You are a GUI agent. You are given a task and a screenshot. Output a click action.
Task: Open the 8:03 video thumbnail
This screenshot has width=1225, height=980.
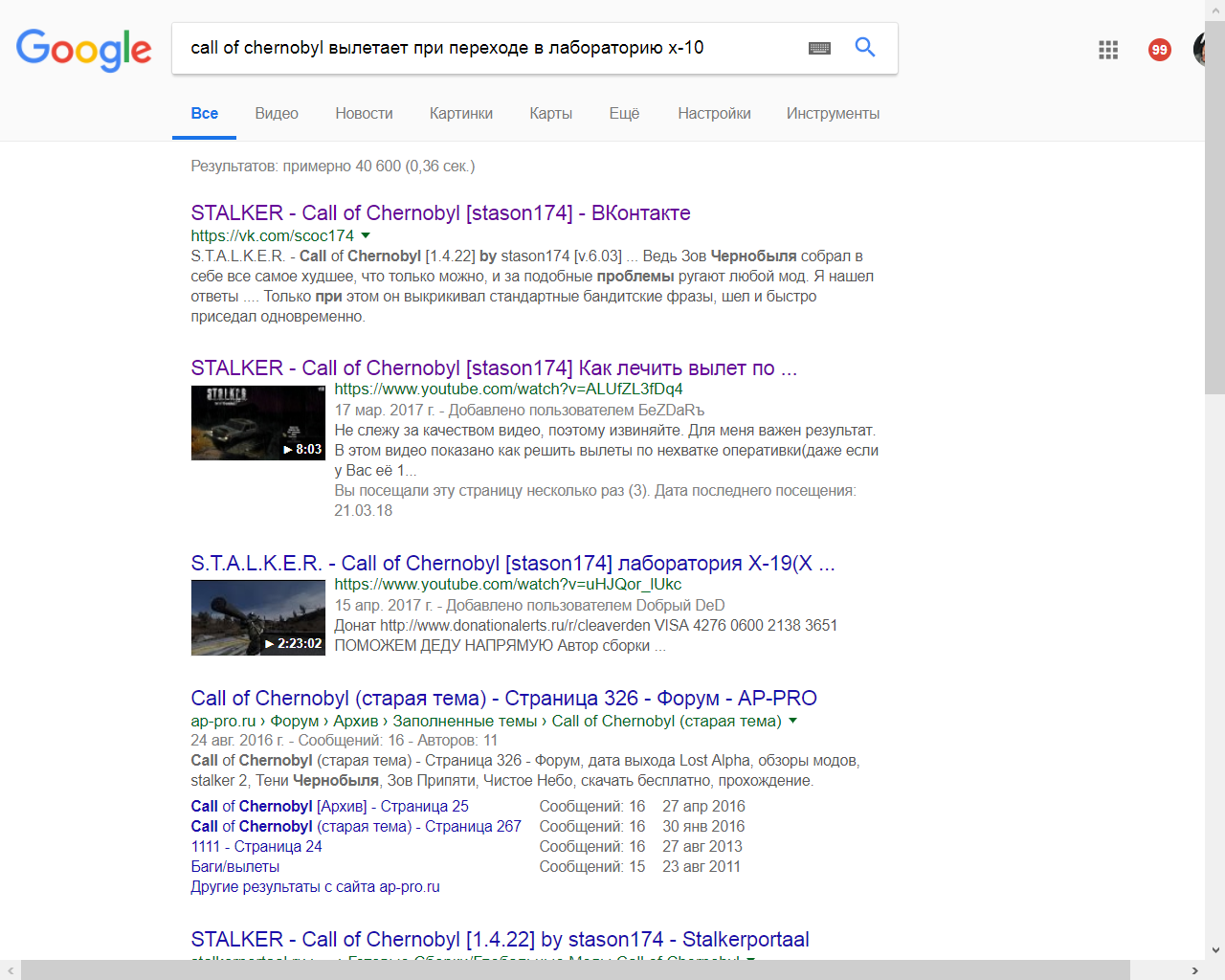(x=258, y=423)
